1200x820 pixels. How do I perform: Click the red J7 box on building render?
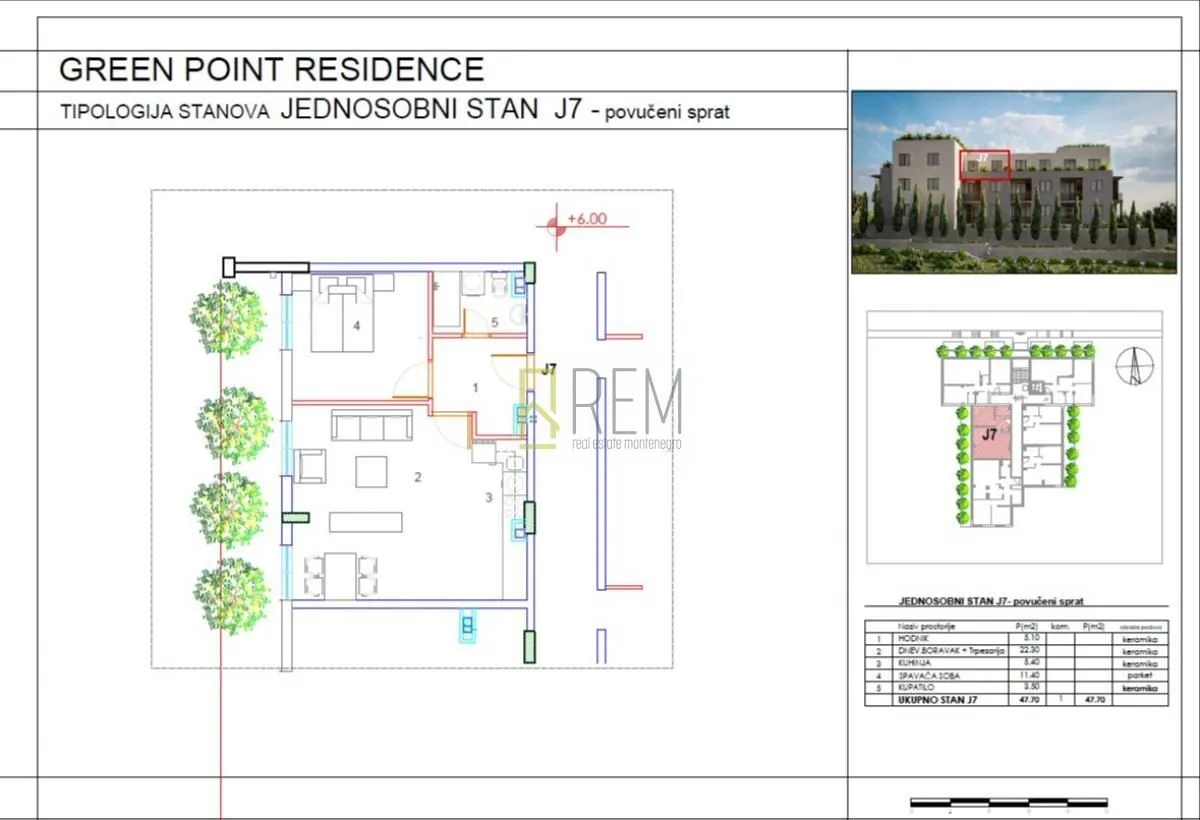[986, 165]
